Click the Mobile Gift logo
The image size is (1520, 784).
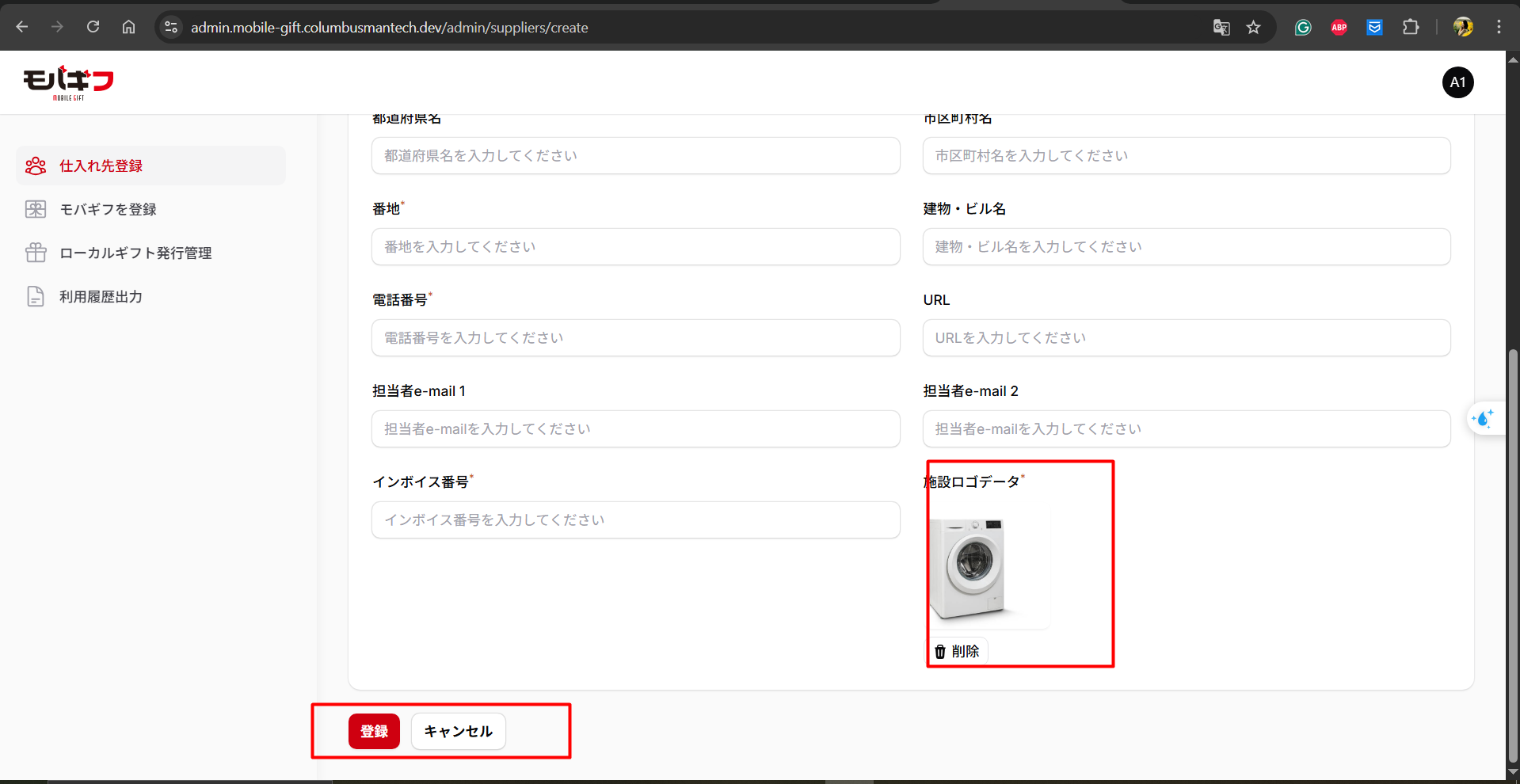click(x=68, y=82)
